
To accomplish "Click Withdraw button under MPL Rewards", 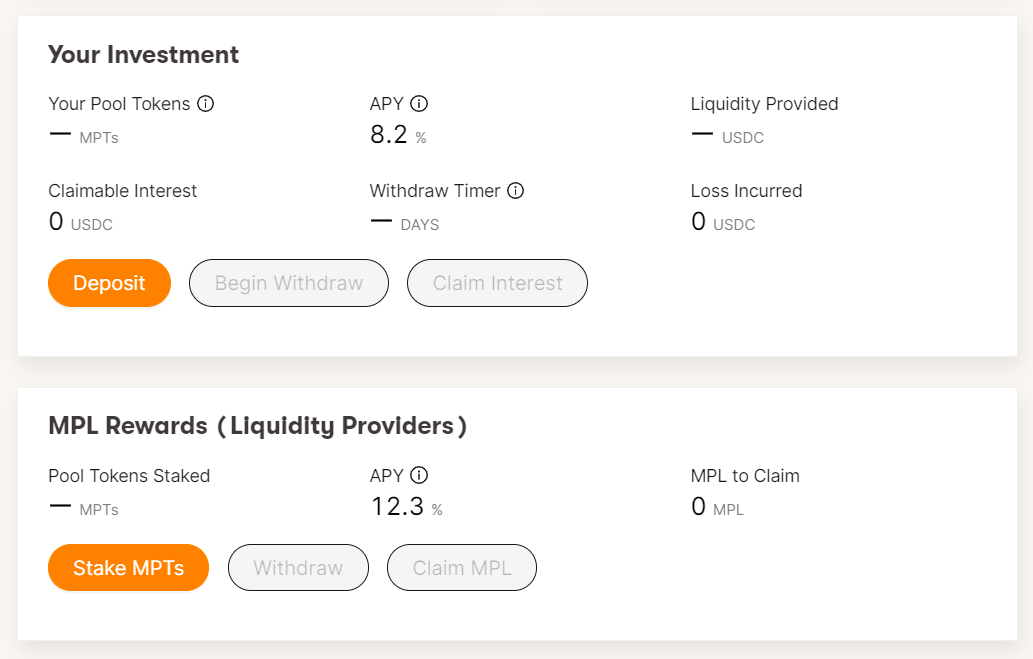I will pos(298,568).
